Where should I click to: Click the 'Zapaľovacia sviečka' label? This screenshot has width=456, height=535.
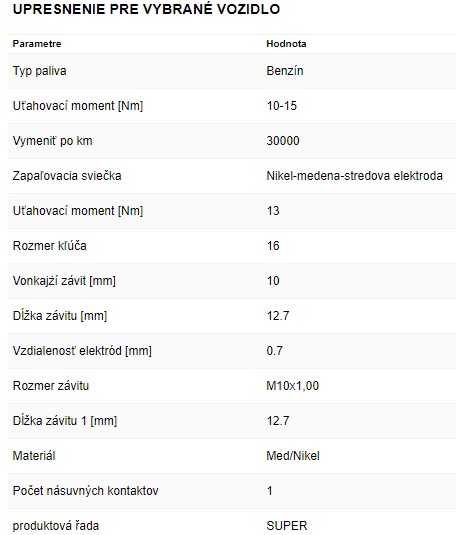pos(67,176)
